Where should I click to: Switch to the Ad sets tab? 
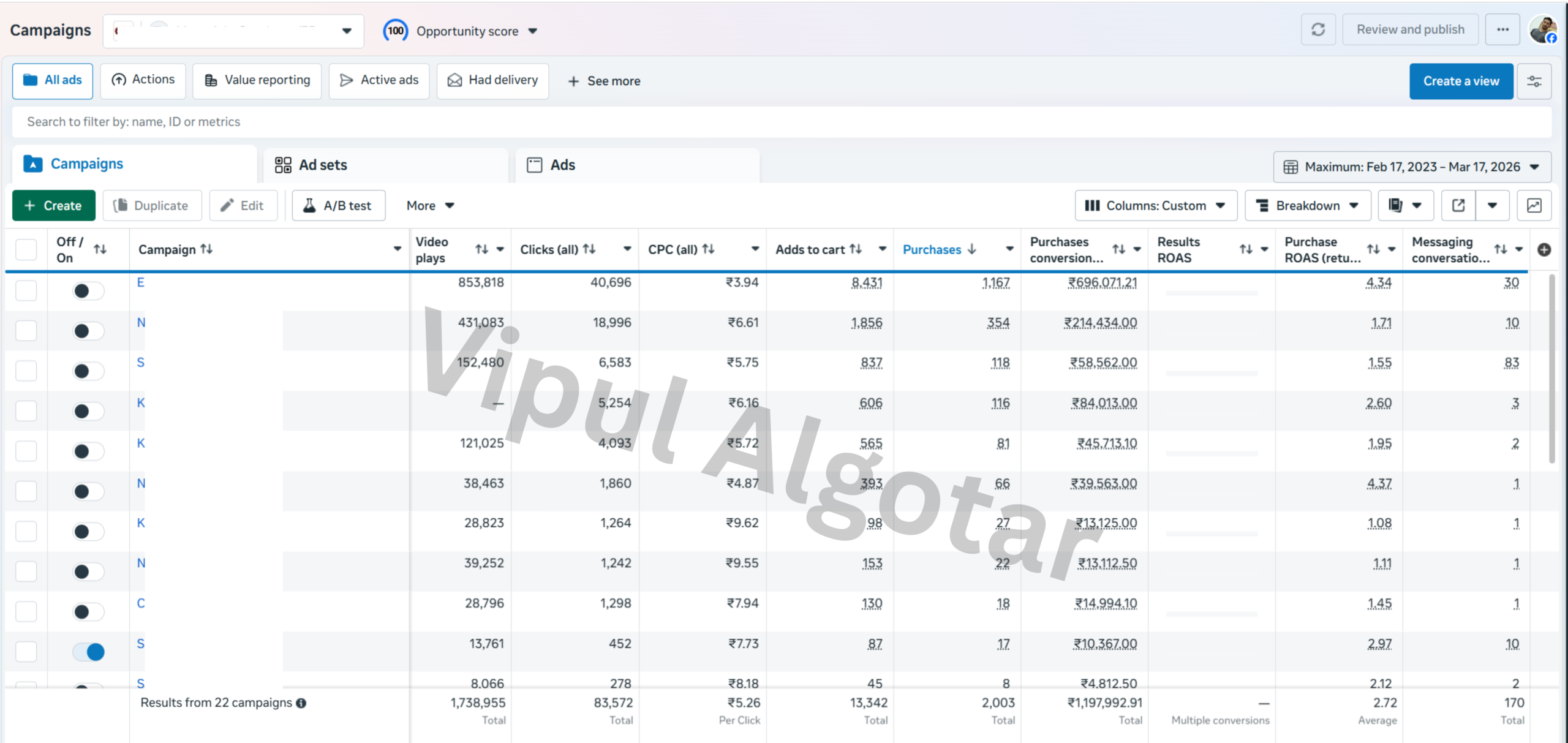click(x=323, y=164)
